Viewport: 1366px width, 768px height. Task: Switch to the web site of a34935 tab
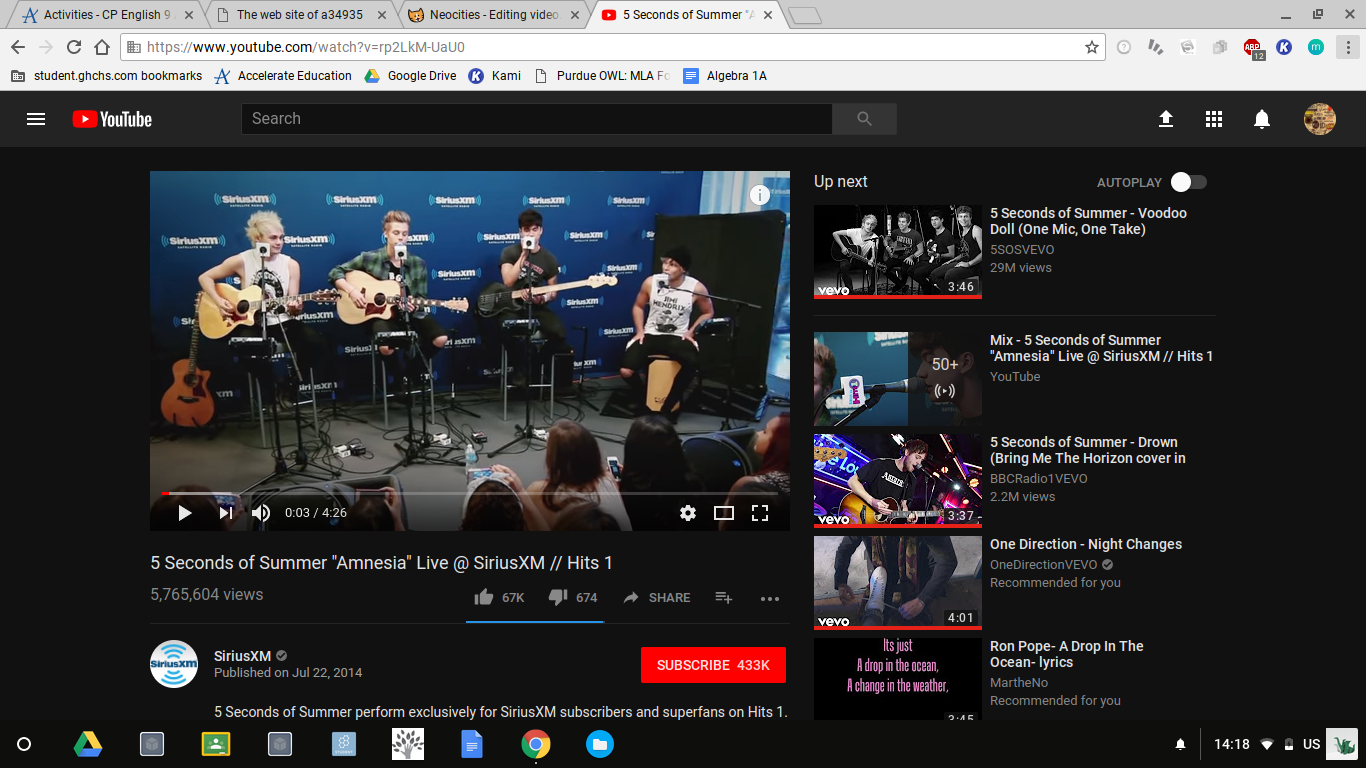click(x=300, y=15)
